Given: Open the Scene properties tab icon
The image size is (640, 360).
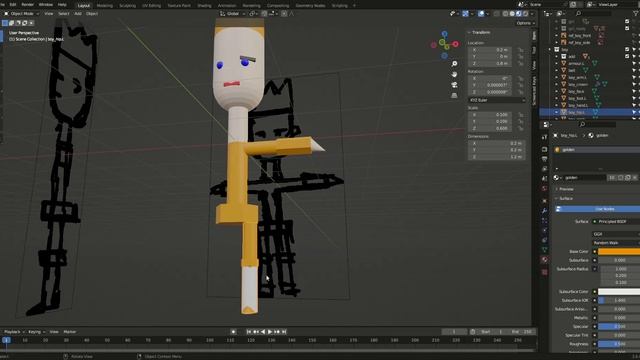Looking at the screenshot, I should click(544, 178).
